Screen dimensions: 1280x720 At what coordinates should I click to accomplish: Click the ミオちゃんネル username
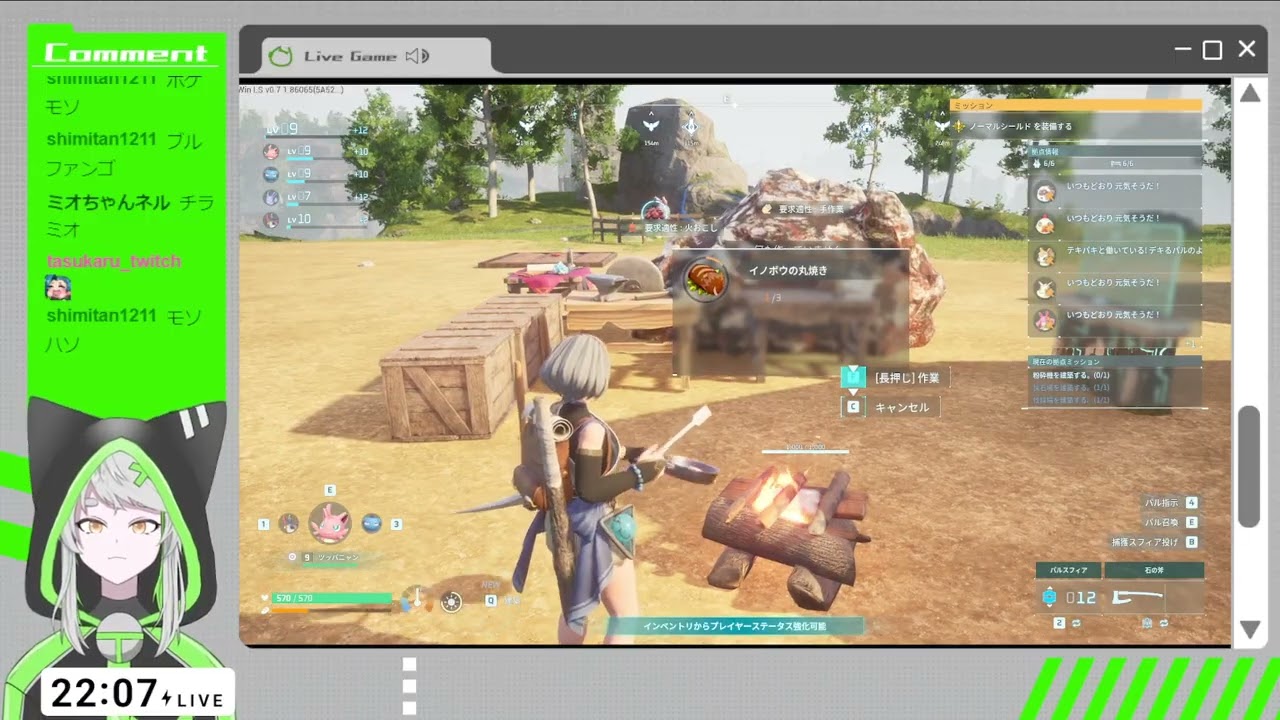point(108,202)
